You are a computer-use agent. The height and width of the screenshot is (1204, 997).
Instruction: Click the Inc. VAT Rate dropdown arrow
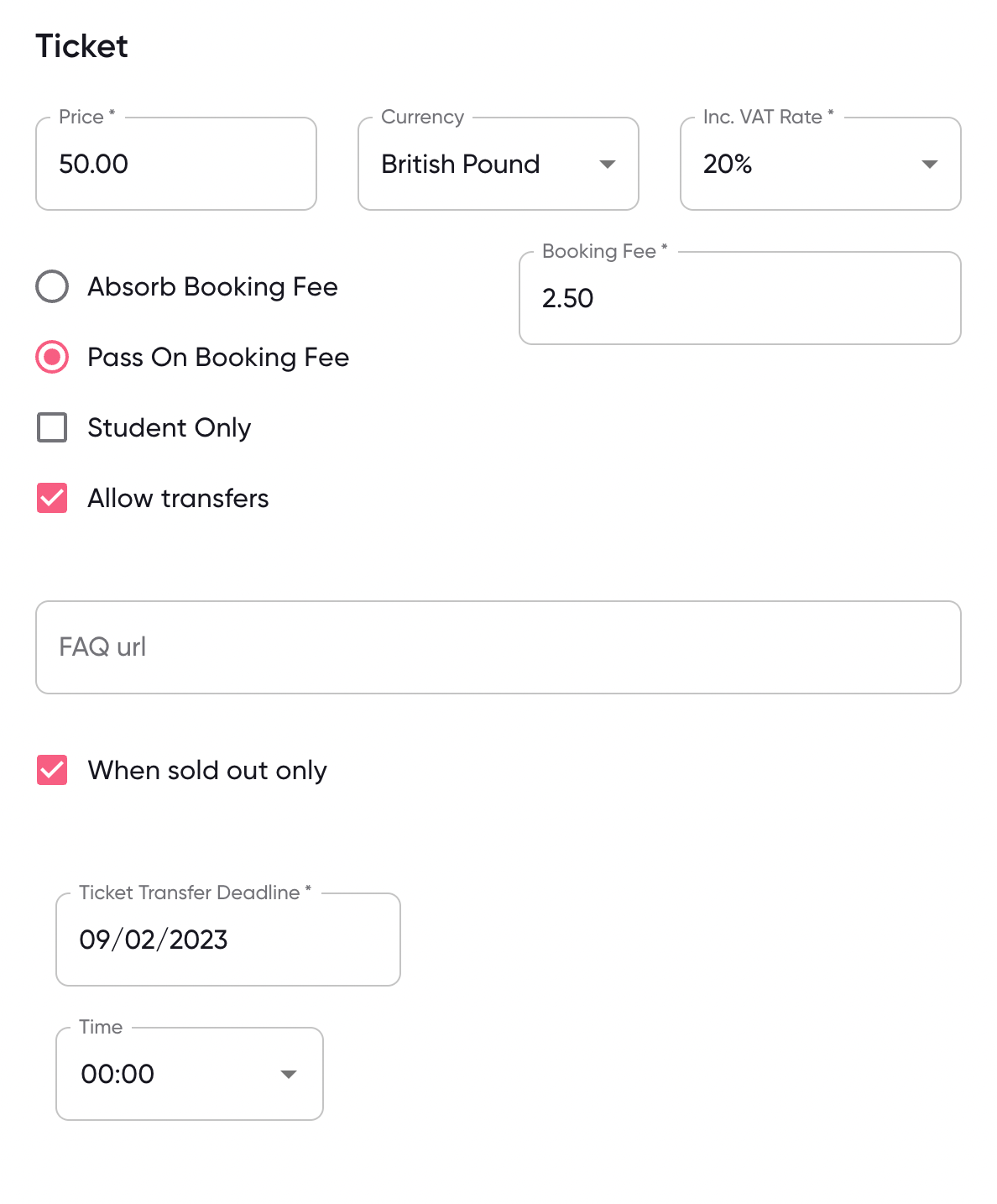click(x=929, y=165)
